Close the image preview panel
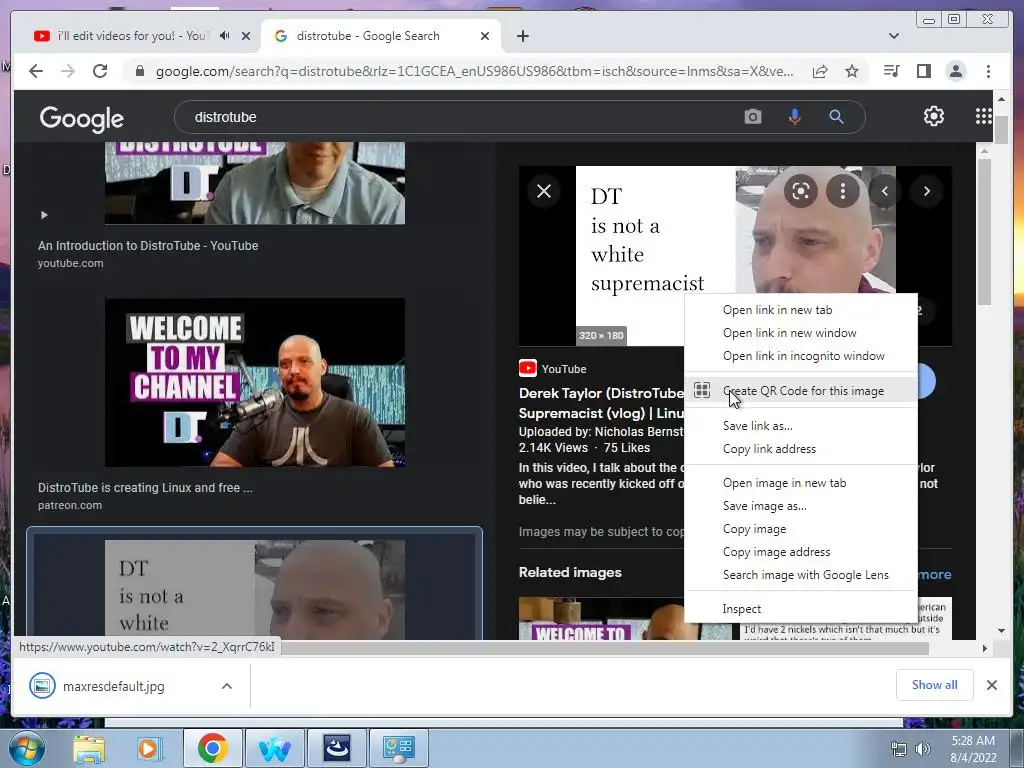This screenshot has width=1024, height=768. [x=544, y=191]
